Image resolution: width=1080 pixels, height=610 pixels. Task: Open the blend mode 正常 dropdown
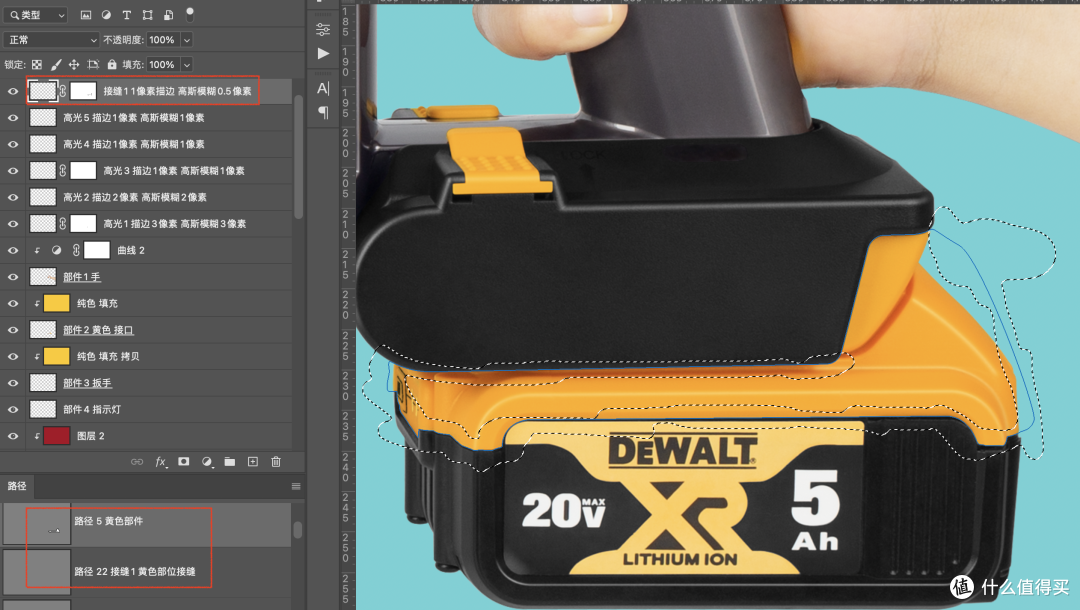coord(52,40)
